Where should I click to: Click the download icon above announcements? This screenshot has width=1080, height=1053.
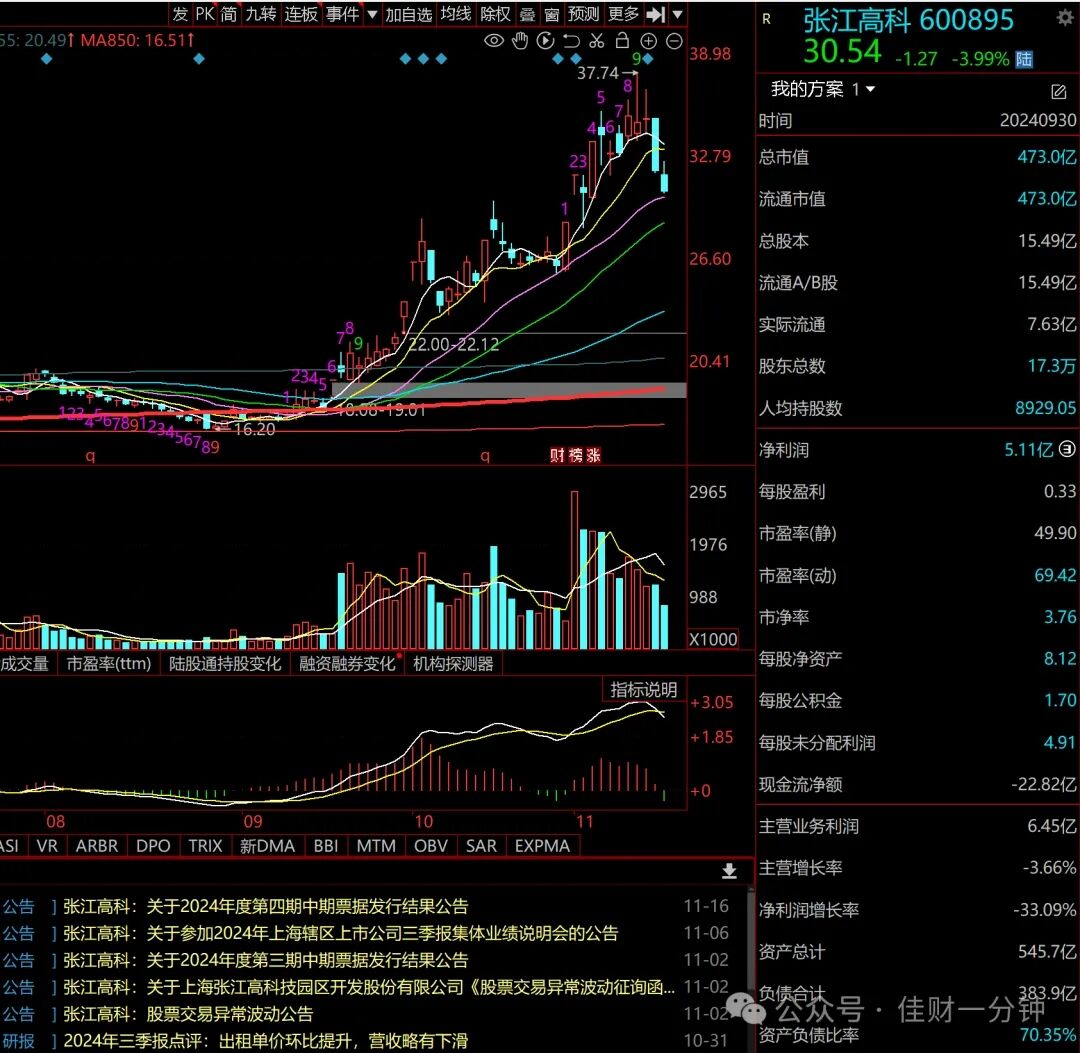click(x=729, y=871)
